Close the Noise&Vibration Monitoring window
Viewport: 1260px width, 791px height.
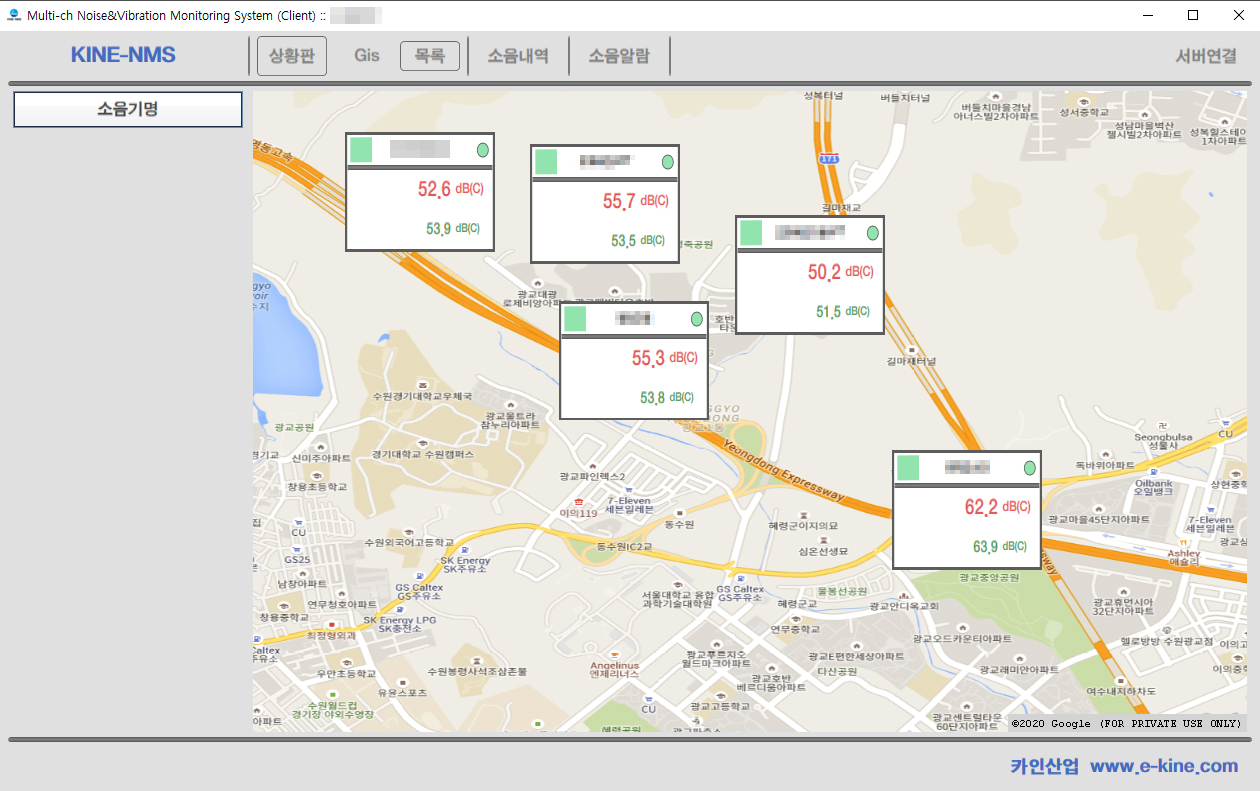tap(1238, 15)
